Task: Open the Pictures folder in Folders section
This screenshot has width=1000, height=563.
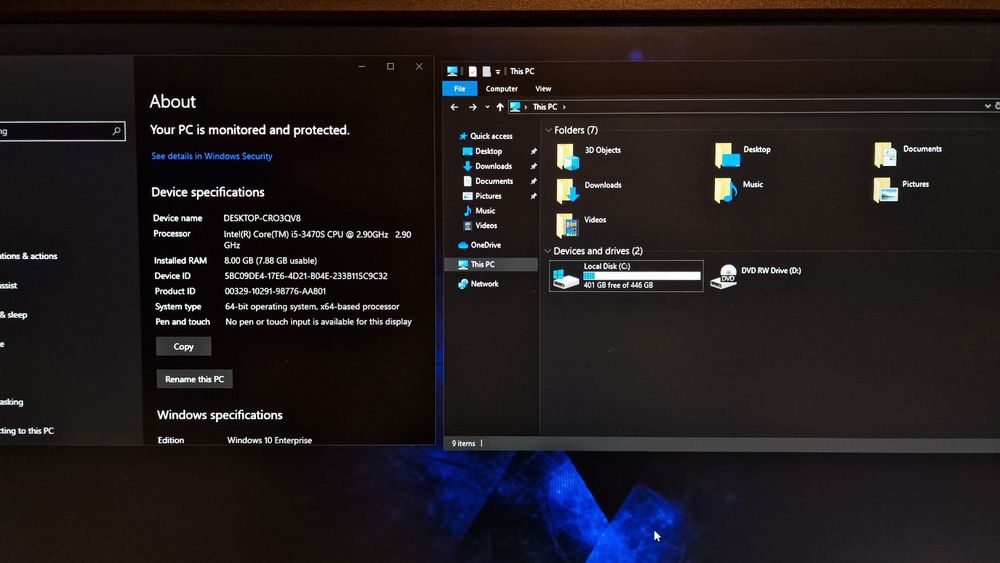Action: [x=885, y=189]
